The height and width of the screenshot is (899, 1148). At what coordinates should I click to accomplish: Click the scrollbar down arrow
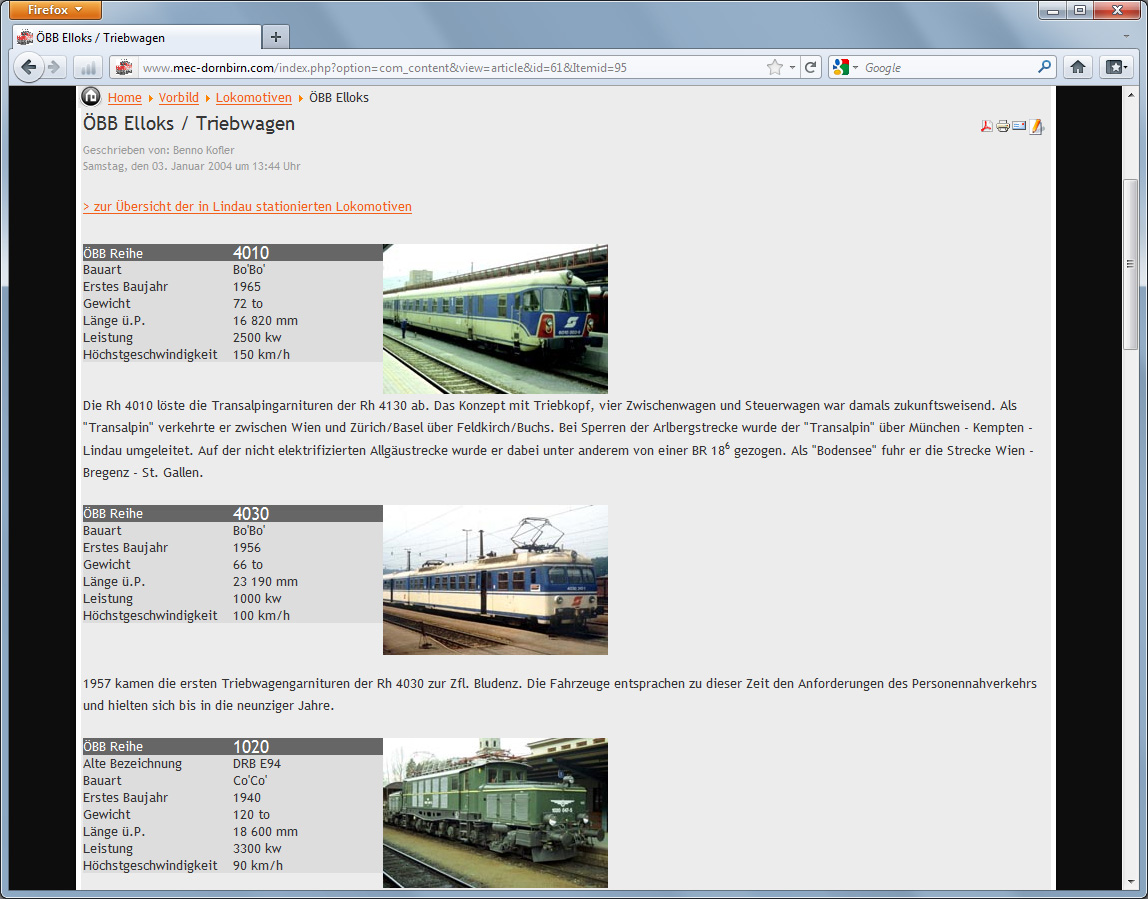1130,882
